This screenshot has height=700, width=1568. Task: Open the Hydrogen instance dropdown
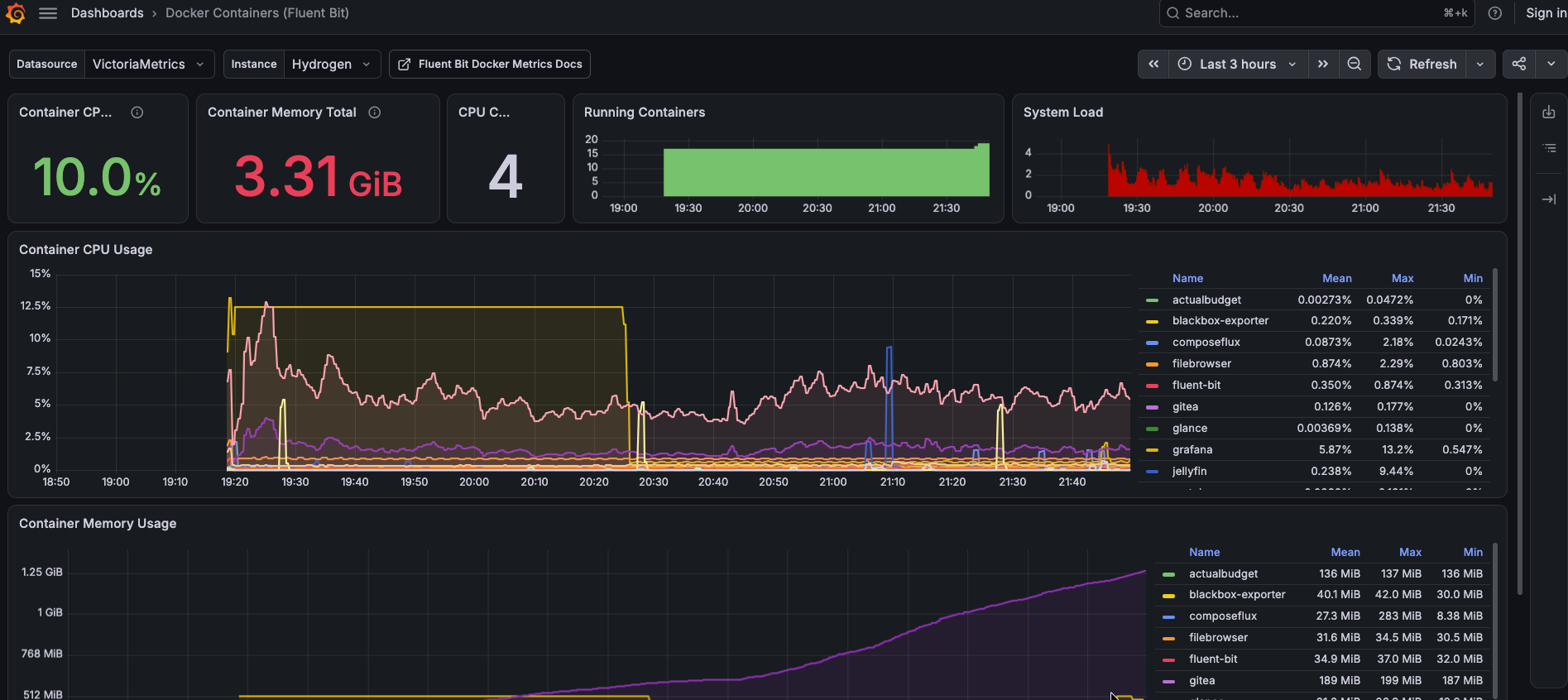click(332, 64)
